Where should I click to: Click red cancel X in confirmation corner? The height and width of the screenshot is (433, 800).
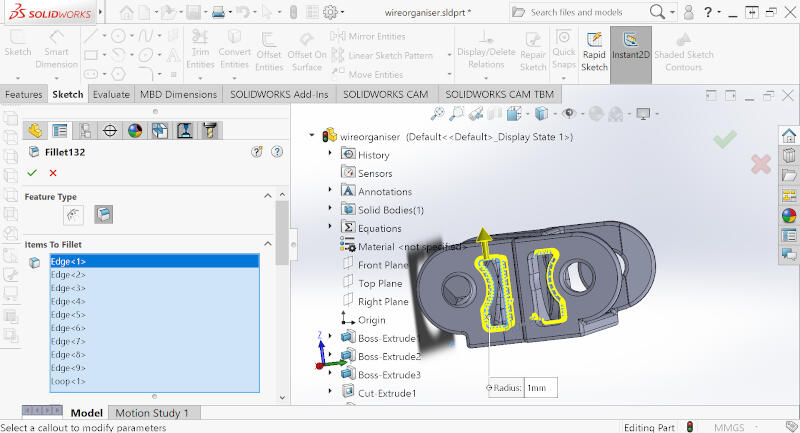[761, 164]
